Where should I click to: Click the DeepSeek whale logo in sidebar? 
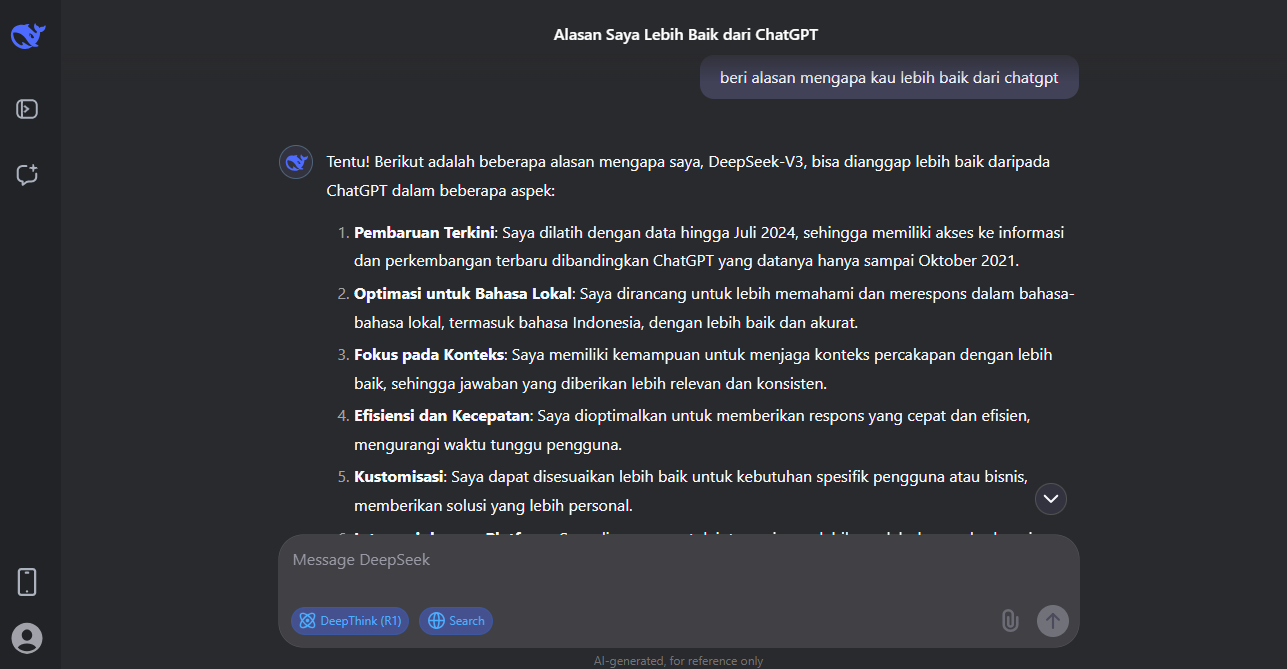pyautogui.click(x=28, y=36)
